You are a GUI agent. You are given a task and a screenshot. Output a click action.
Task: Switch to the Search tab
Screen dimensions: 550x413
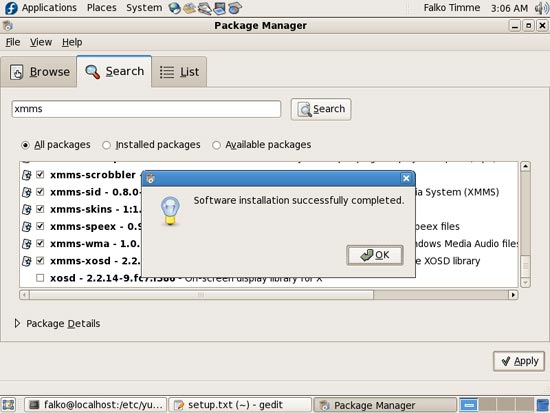tap(114, 71)
